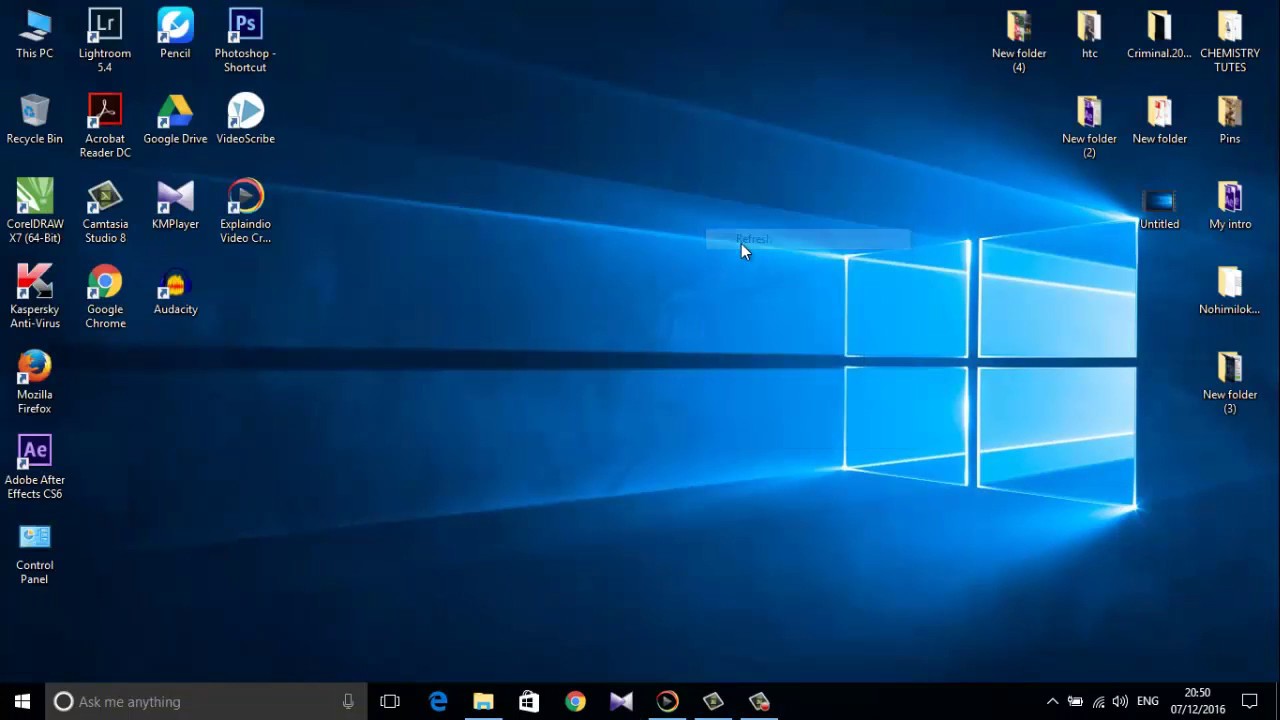The width and height of the screenshot is (1280, 720).
Task: Select the Google Chrome desktop shortcut
Action: tap(105, 296)
